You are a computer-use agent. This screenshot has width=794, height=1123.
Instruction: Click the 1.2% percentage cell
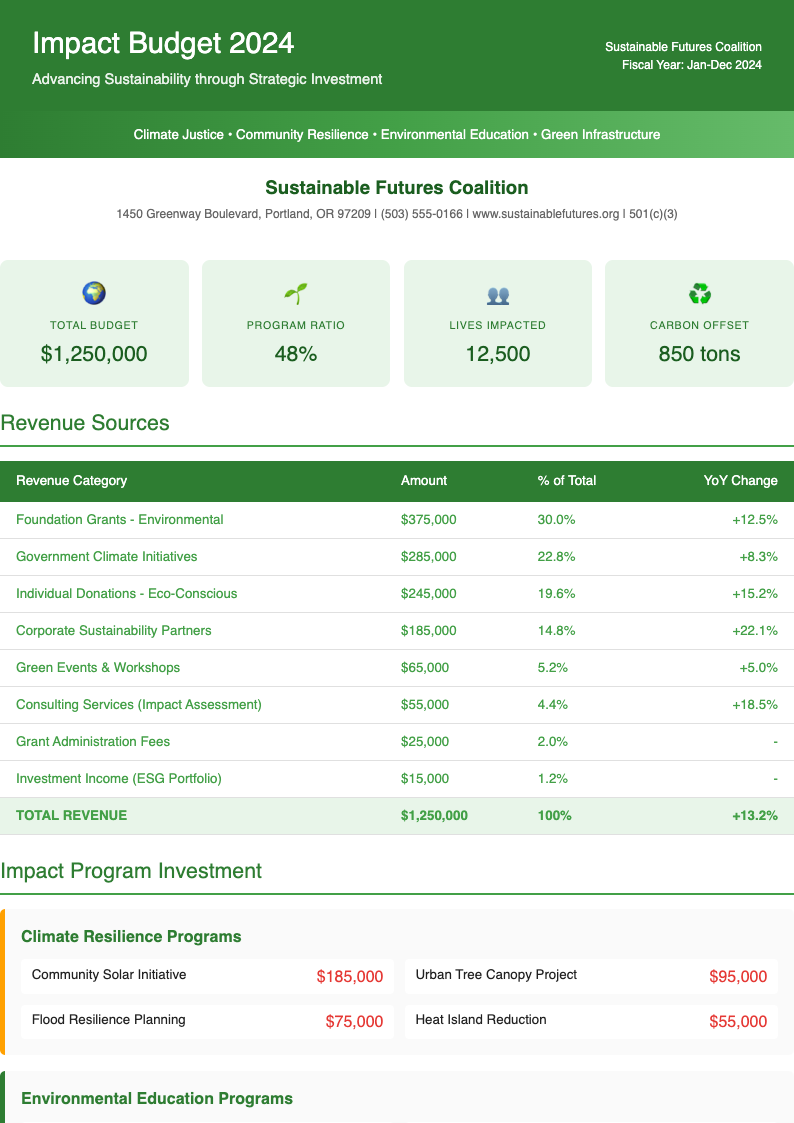(x=553, y=779)
